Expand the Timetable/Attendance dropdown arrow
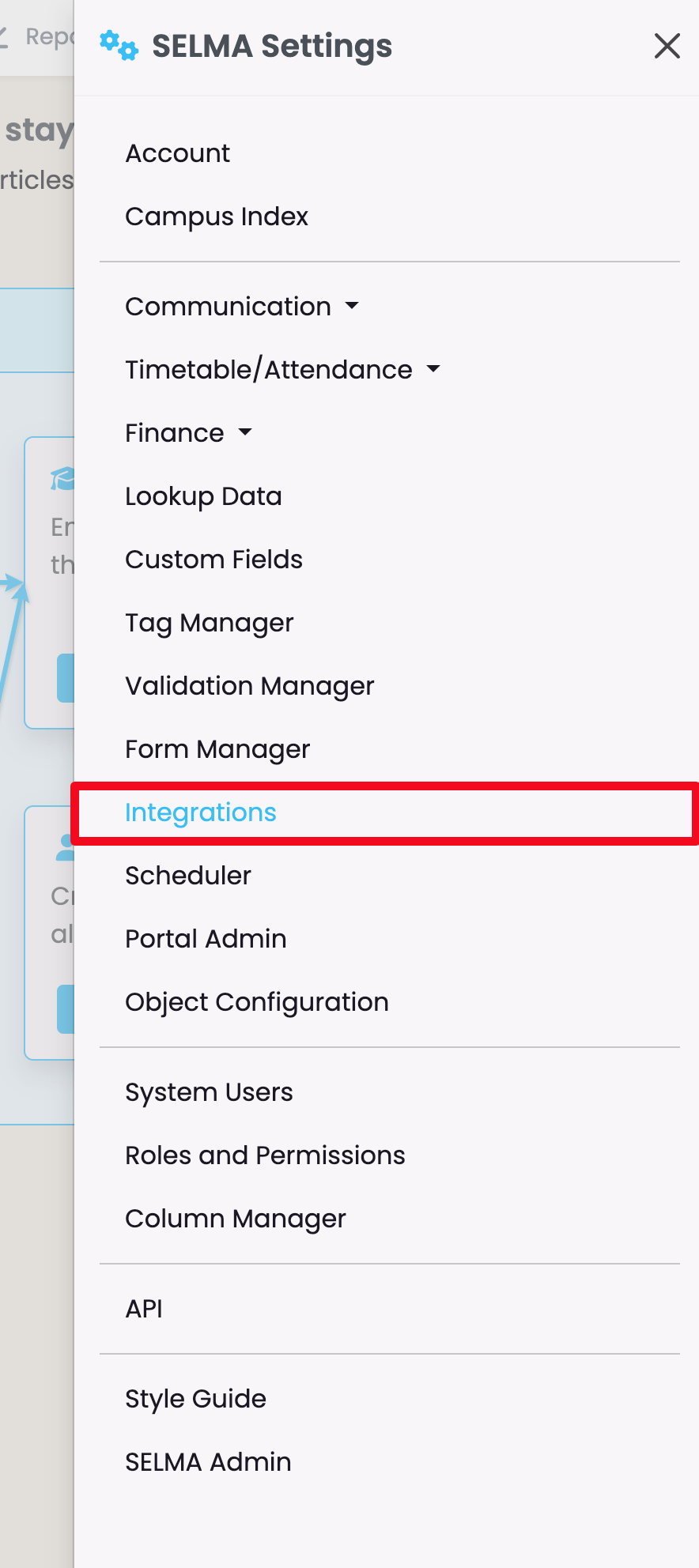 click(x=433, y=369)
